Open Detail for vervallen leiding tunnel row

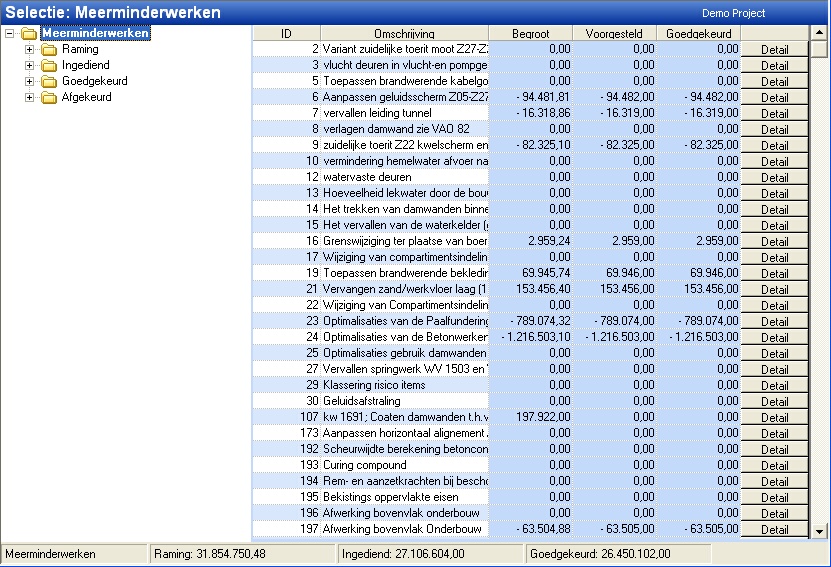coord(774,113)
